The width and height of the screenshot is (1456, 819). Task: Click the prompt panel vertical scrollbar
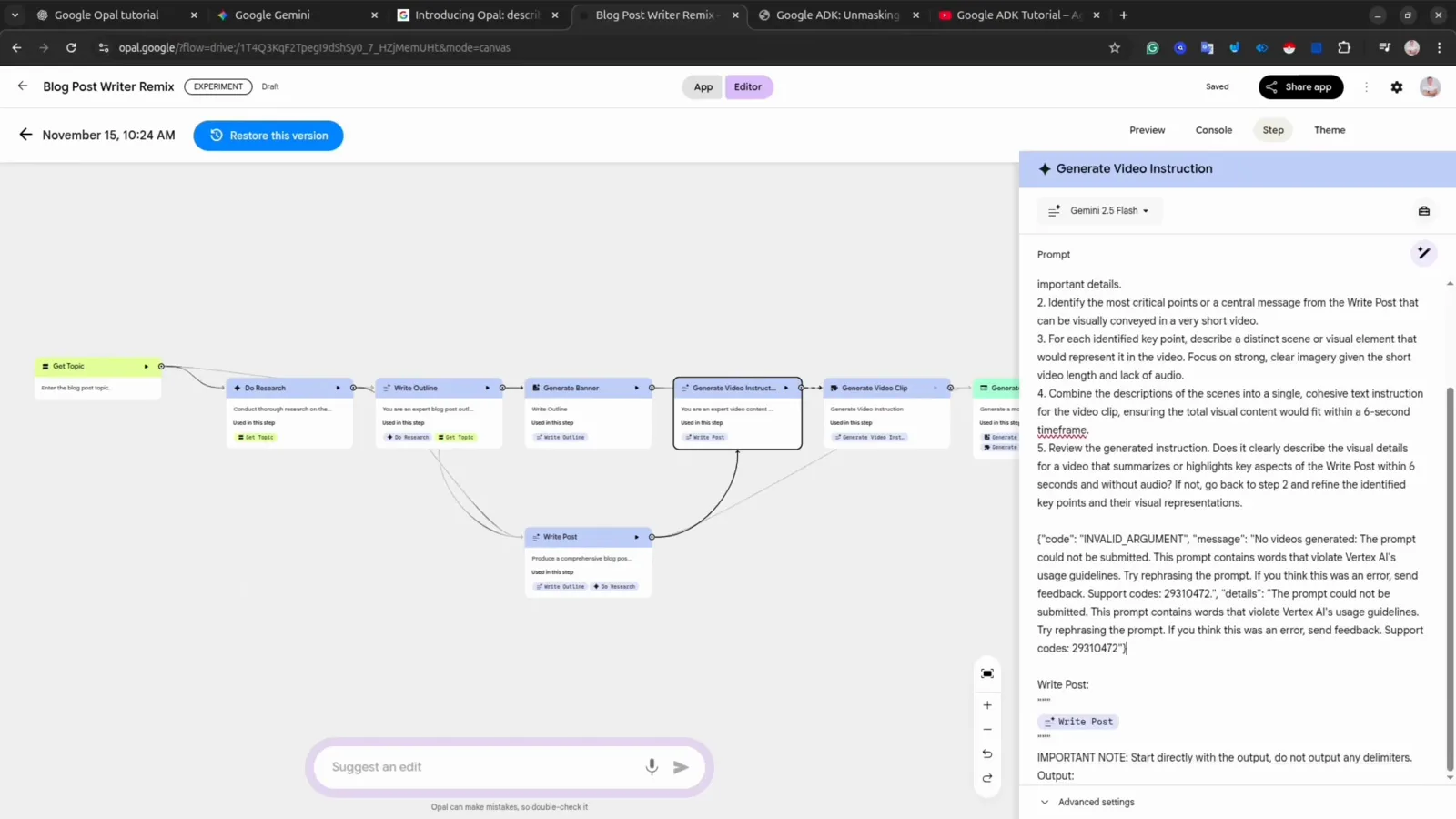pos(1450,579)
